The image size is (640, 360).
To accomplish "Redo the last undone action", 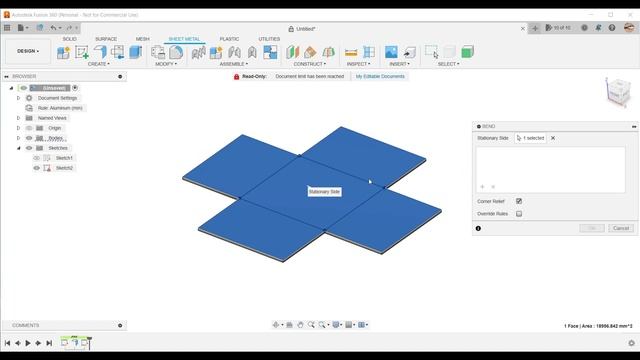I will 69,28.
